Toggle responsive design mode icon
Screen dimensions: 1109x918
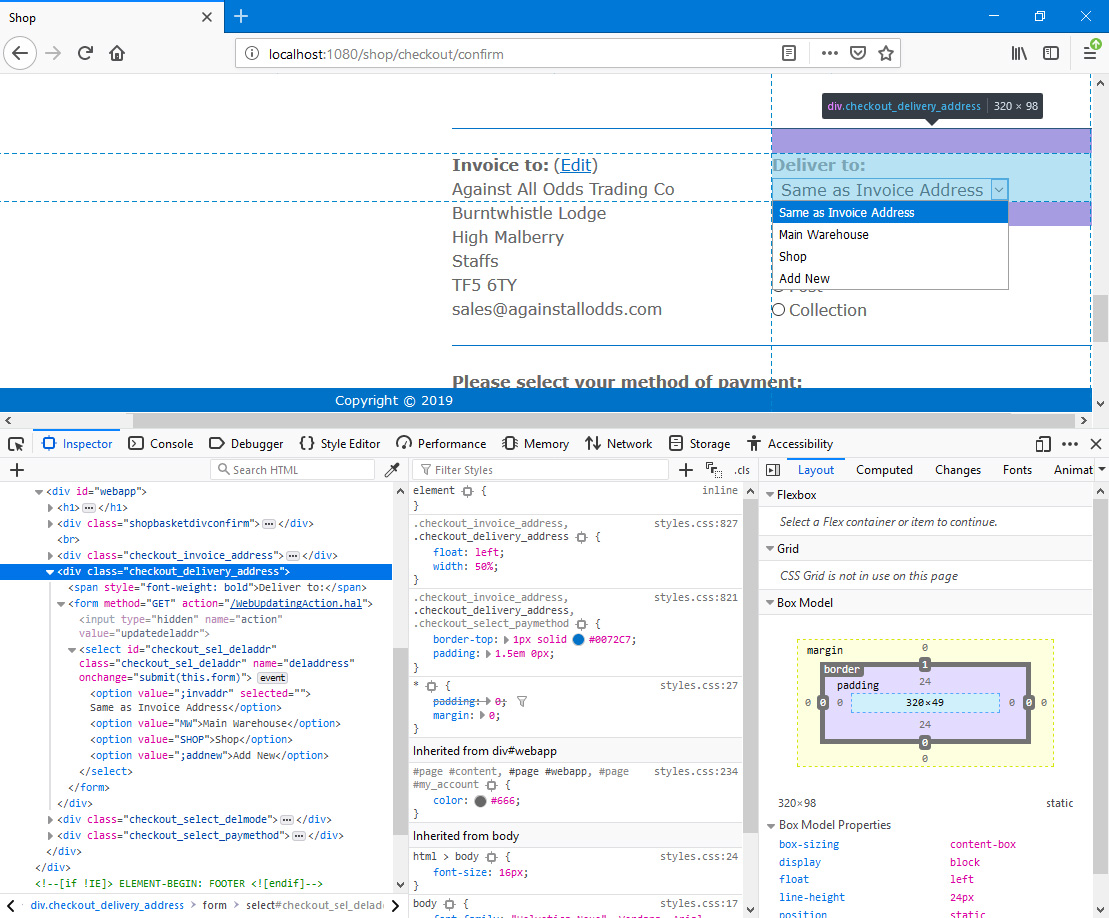[x=1043, y=444]
